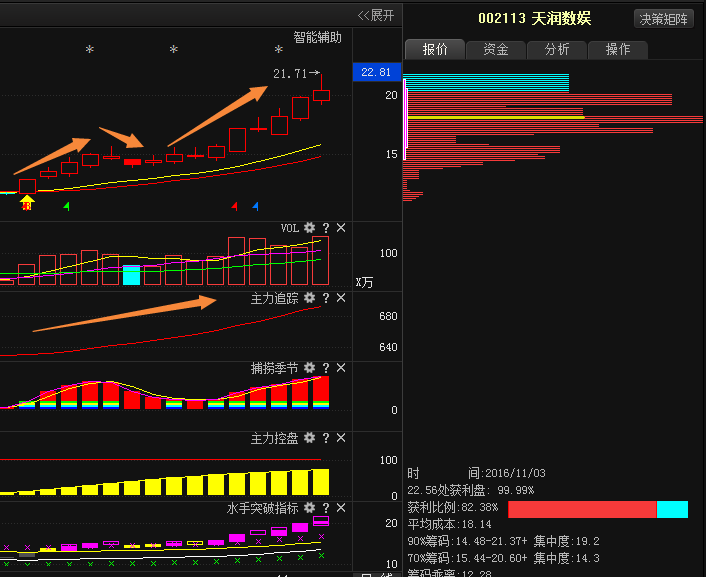Switch to the 操作 tab
Viewport: 706px width, 577px height.
[x=618, y=49]
